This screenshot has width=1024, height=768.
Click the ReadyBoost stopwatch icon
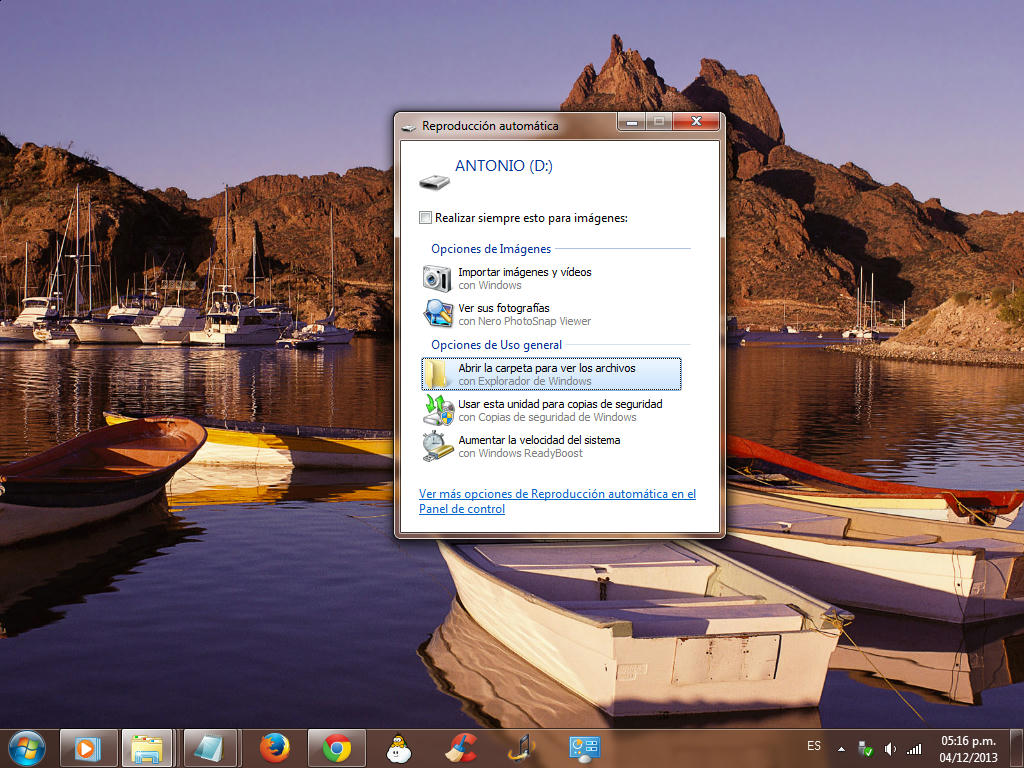click(x=437, y=446)
